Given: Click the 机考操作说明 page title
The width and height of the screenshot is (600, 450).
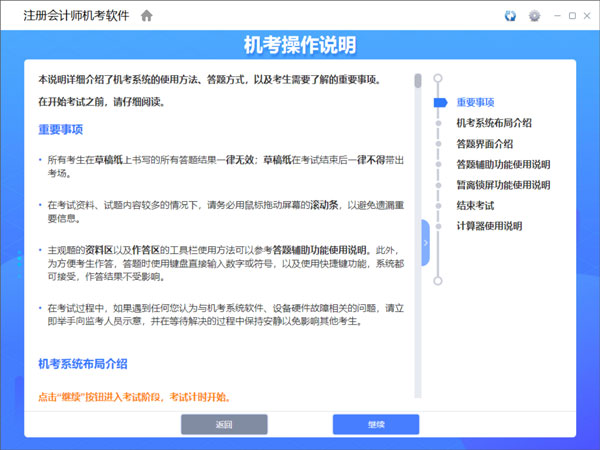Looking at the screenshot, I should pos(300,45).
